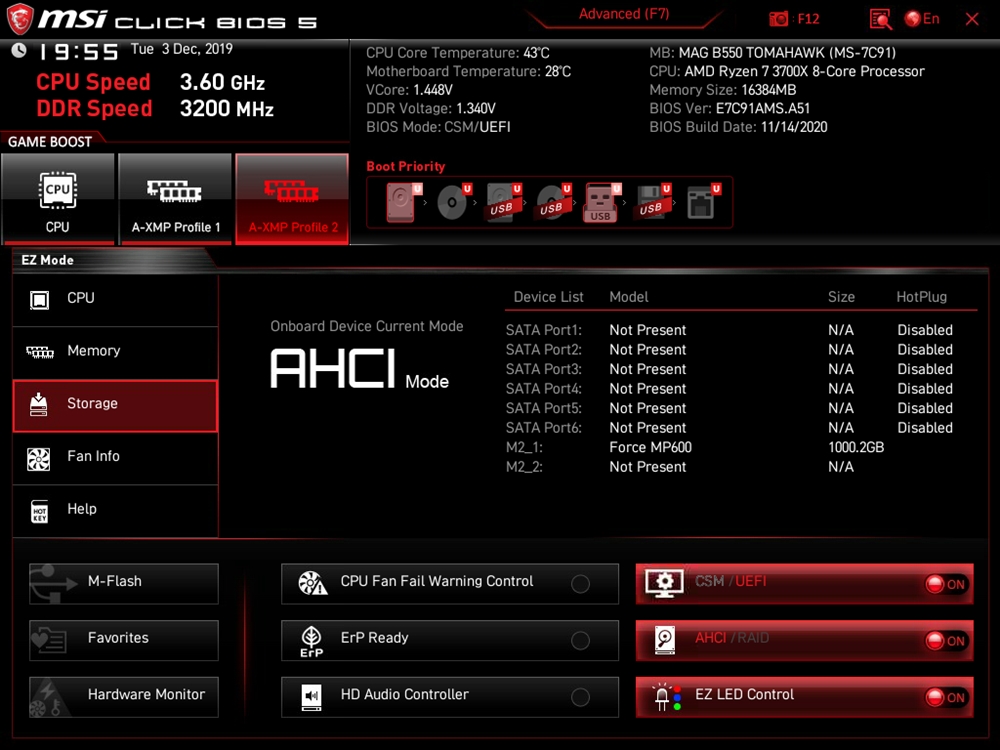Viewport: 1000px width, 750px height.
Task: Toggle the ErP Ready radio
Action: (580, 640)
